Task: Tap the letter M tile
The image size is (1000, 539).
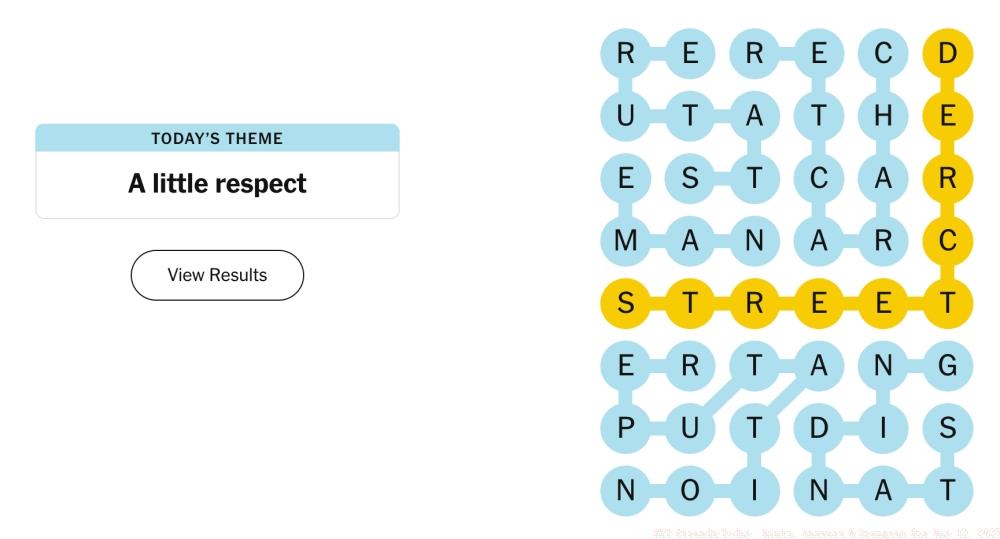Action: coord(626,240)
